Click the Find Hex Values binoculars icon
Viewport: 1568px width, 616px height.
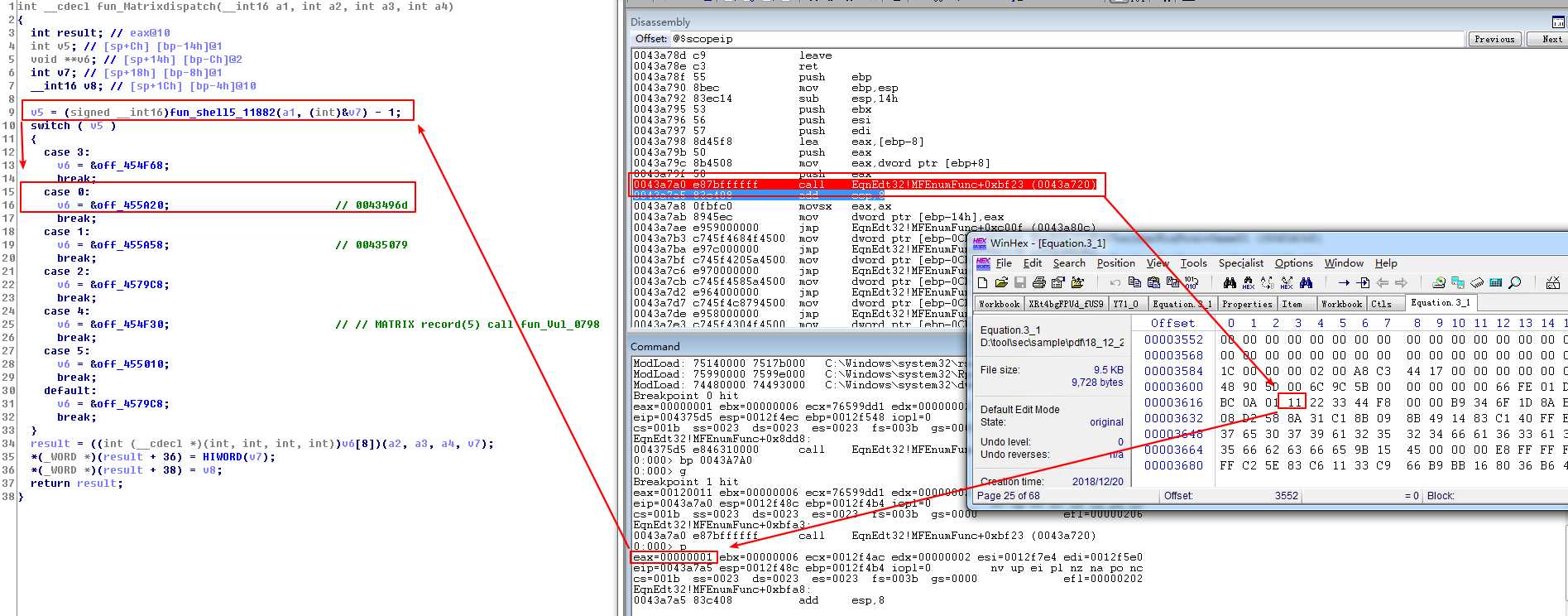pos(1248,283)
